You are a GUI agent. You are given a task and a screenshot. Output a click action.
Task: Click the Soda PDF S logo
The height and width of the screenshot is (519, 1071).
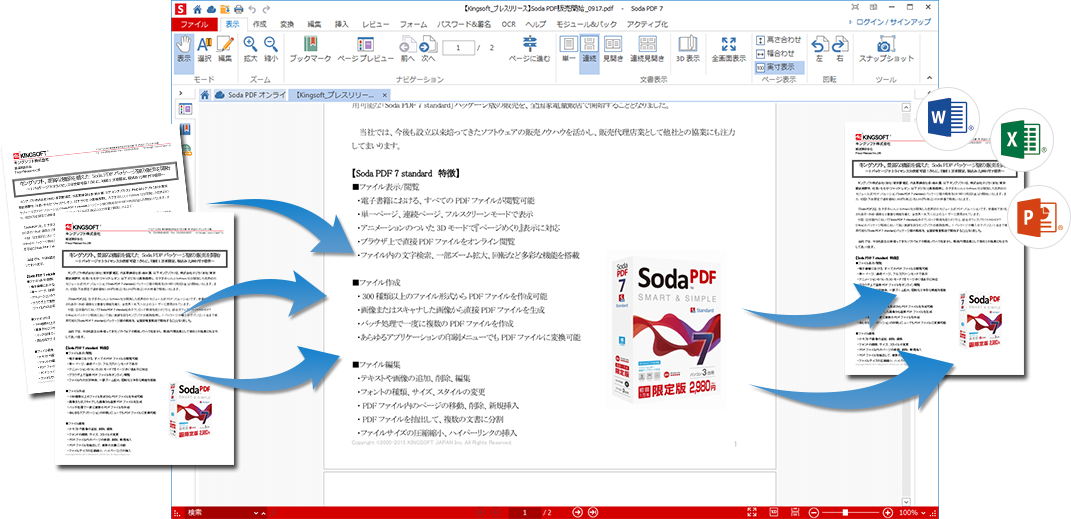[x=180, y=9]
